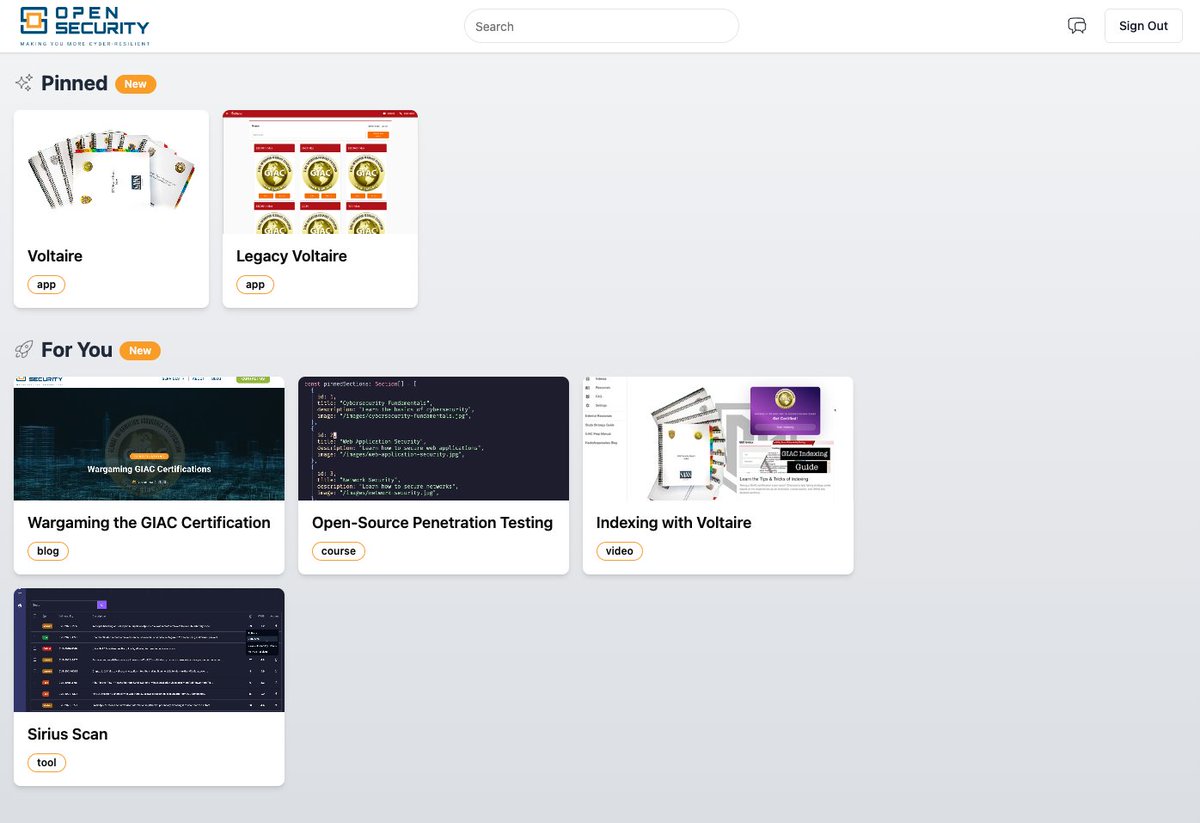The height and width of the screenshot is (823, 1200).
Task: Click the For You section heading
Action: coord(77,350)
